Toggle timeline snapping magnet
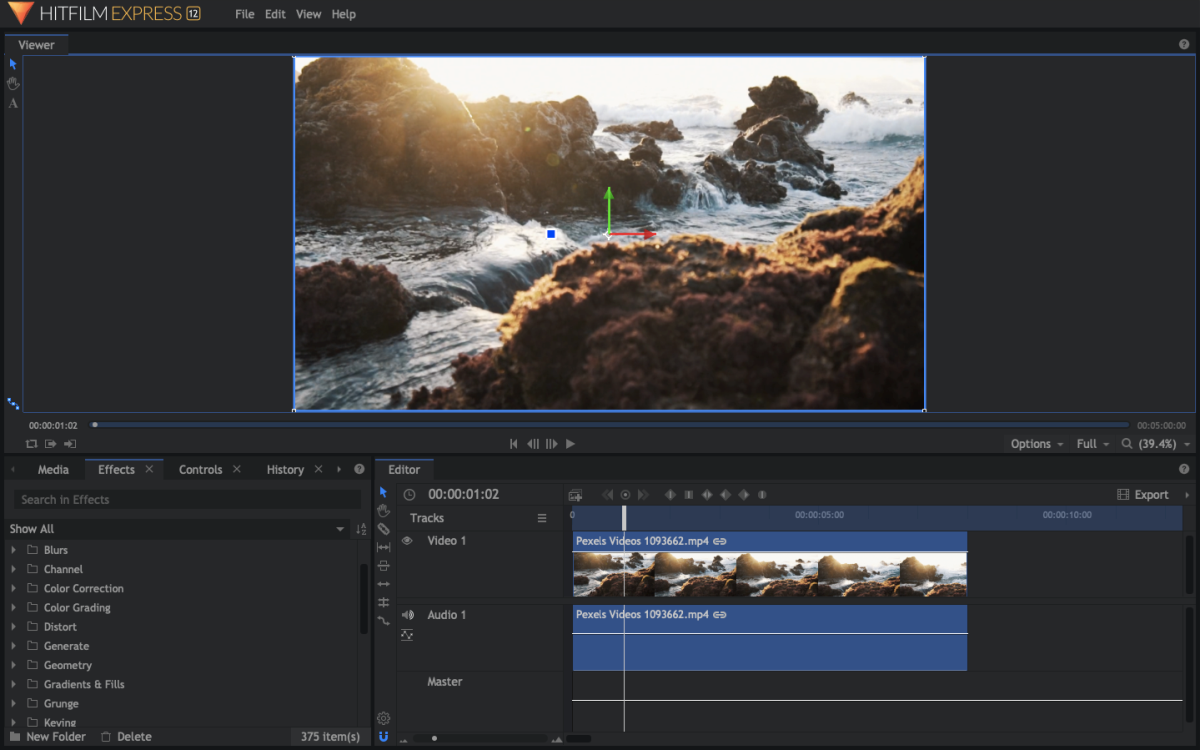This screenshot has width=1200, height=750. click(383, 737)
